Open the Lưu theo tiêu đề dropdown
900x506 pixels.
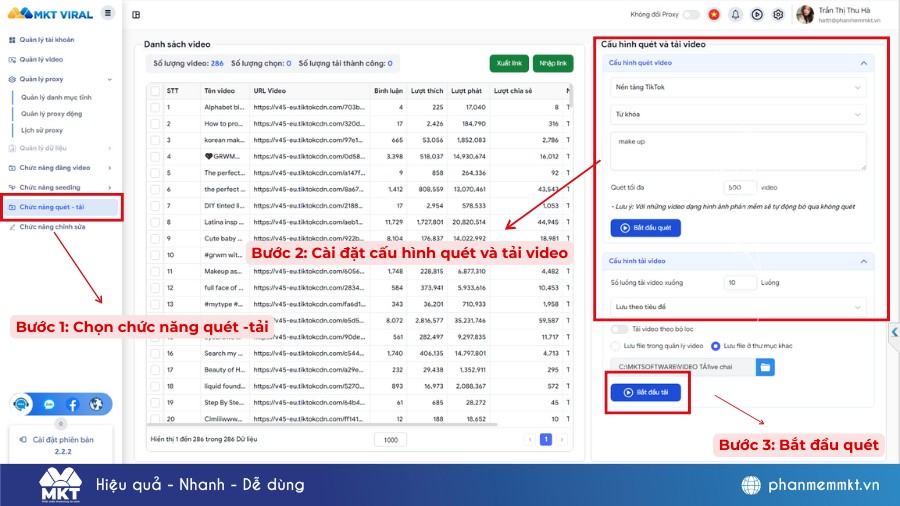tap(737, 307)
